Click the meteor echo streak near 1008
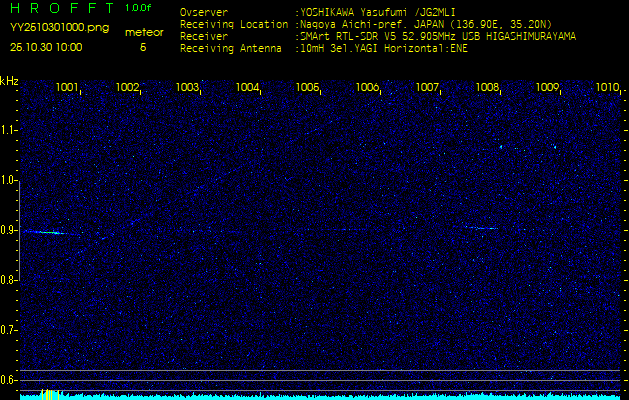The height and width of the screenshot is (400, 629). [x=481, y=228]
